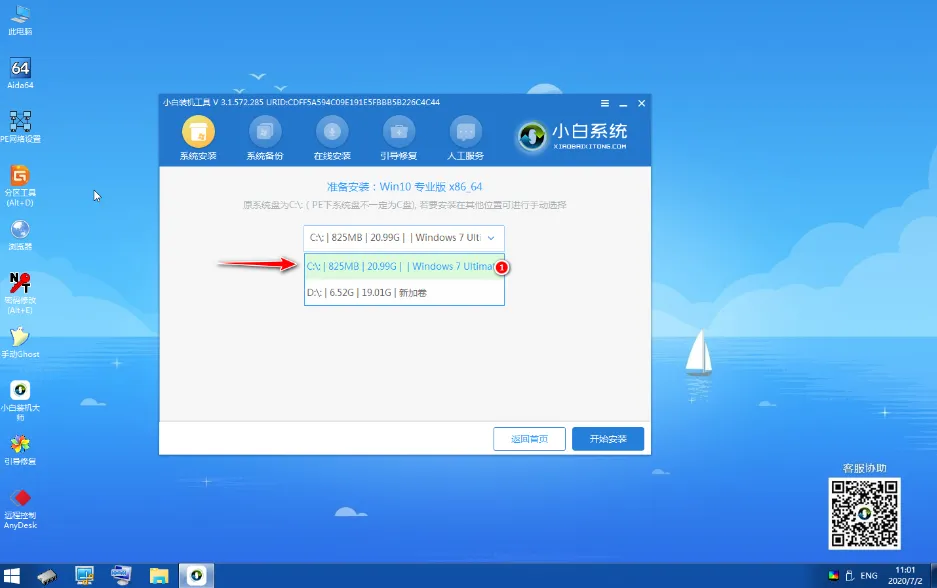Select the 引导修复 (Boot Repair) icon
The image size is (937, 588).
pos(399,135)
